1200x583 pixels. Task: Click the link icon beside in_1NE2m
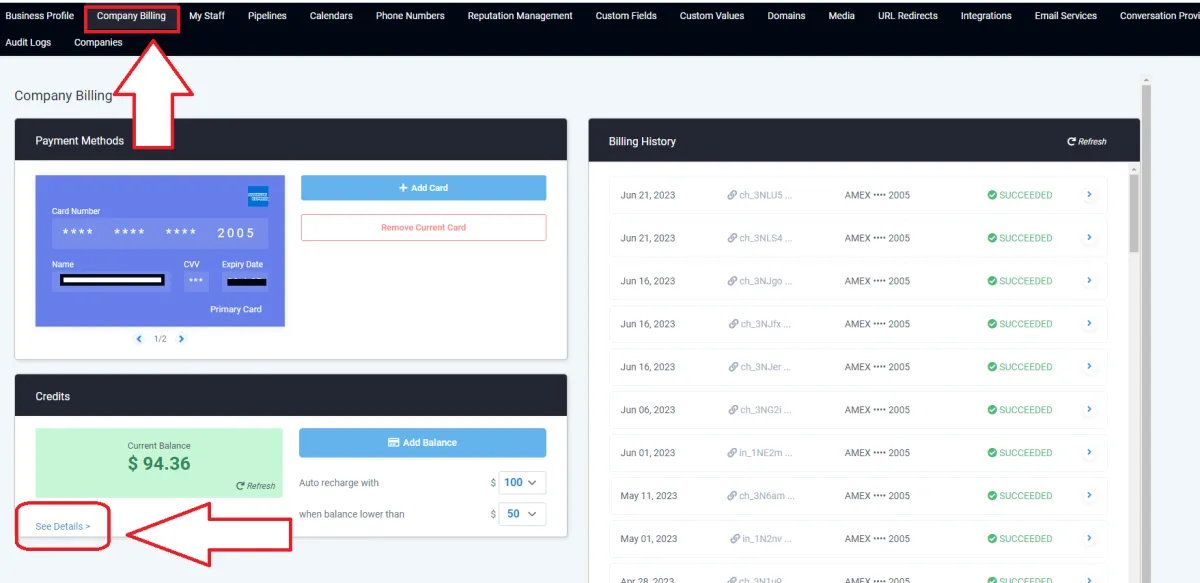(x=732, y=453)
